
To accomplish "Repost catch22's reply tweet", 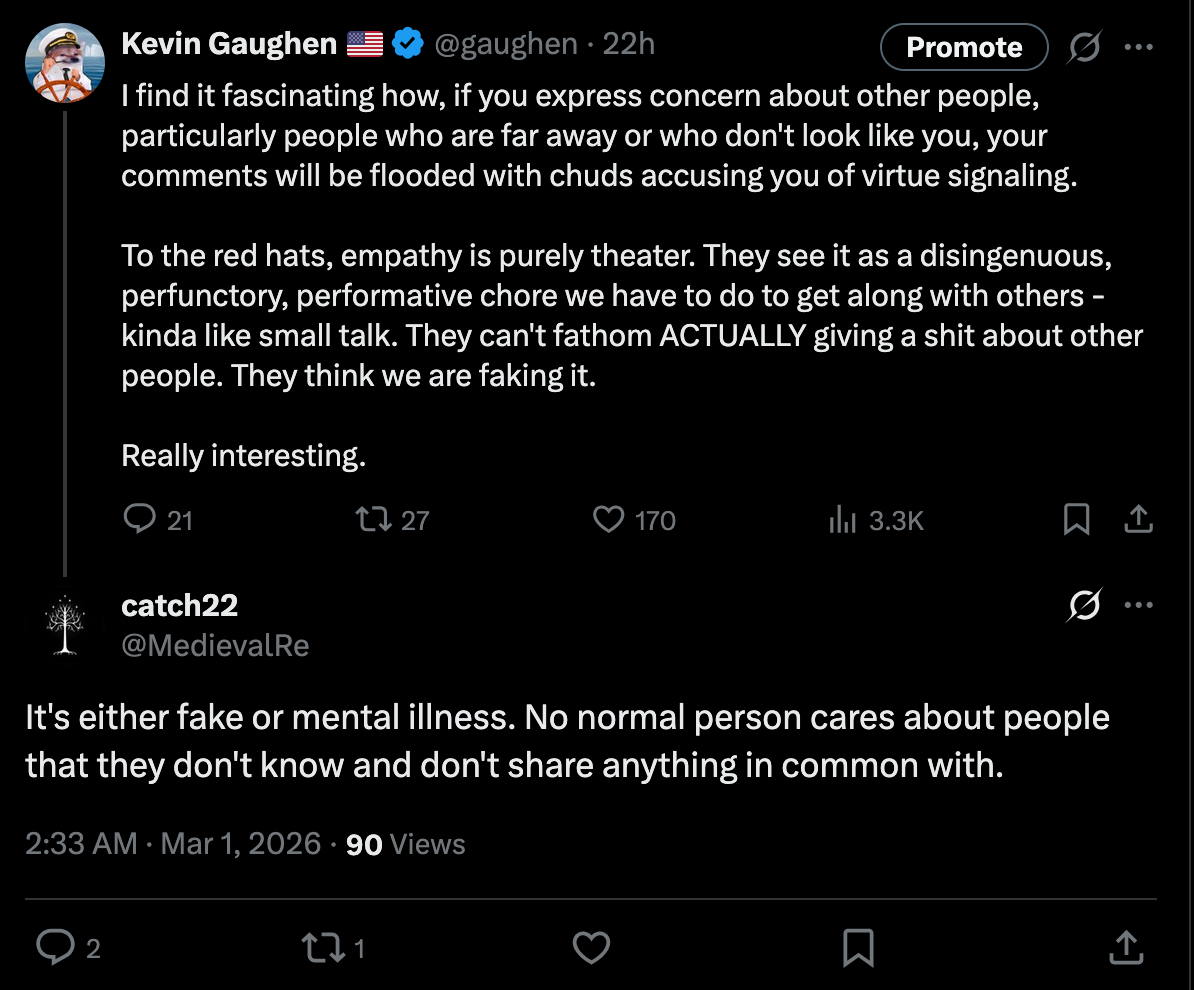I will pos(321,946).
